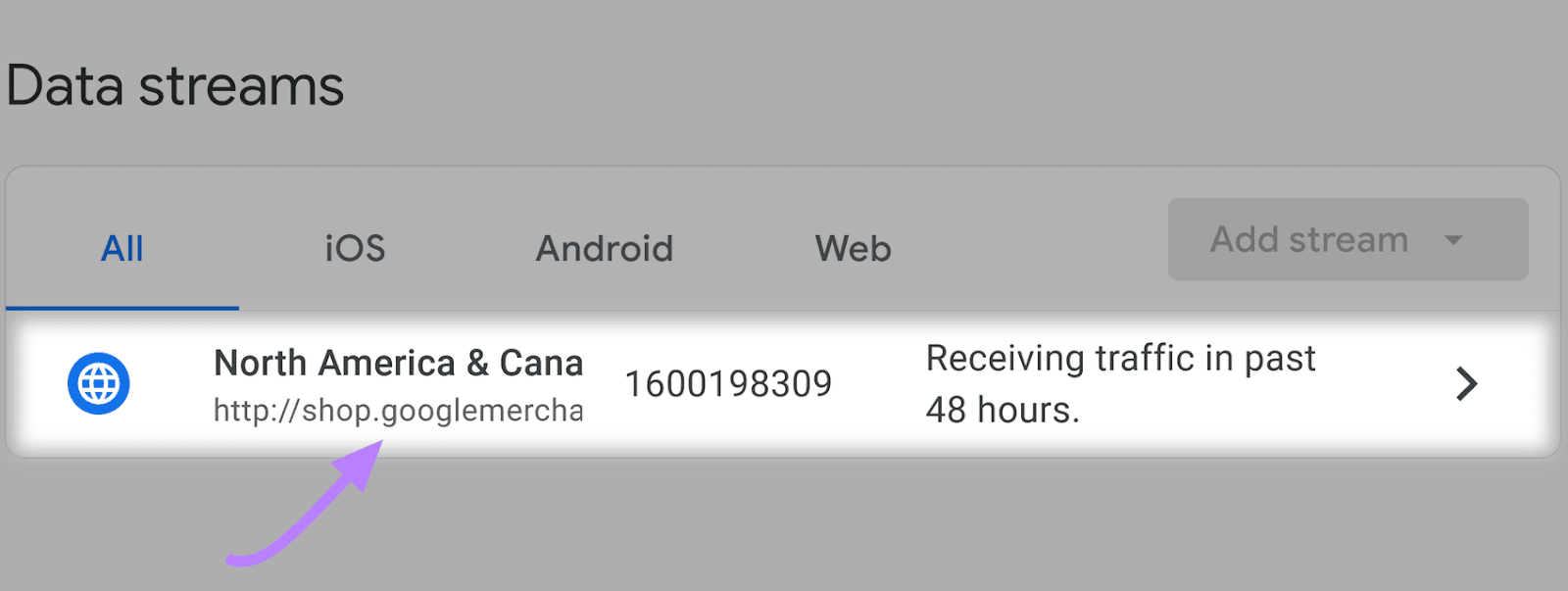Click blank row area between stream ID and status

(x=878, y=383)
